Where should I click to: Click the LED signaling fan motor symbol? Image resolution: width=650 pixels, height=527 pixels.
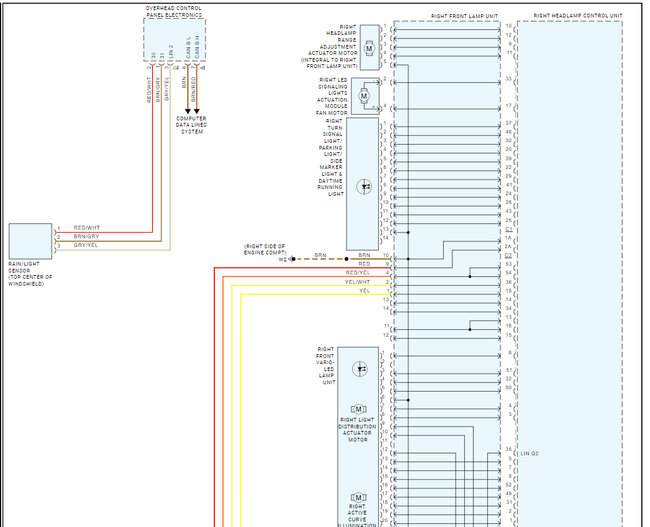(x=364, y=96)
